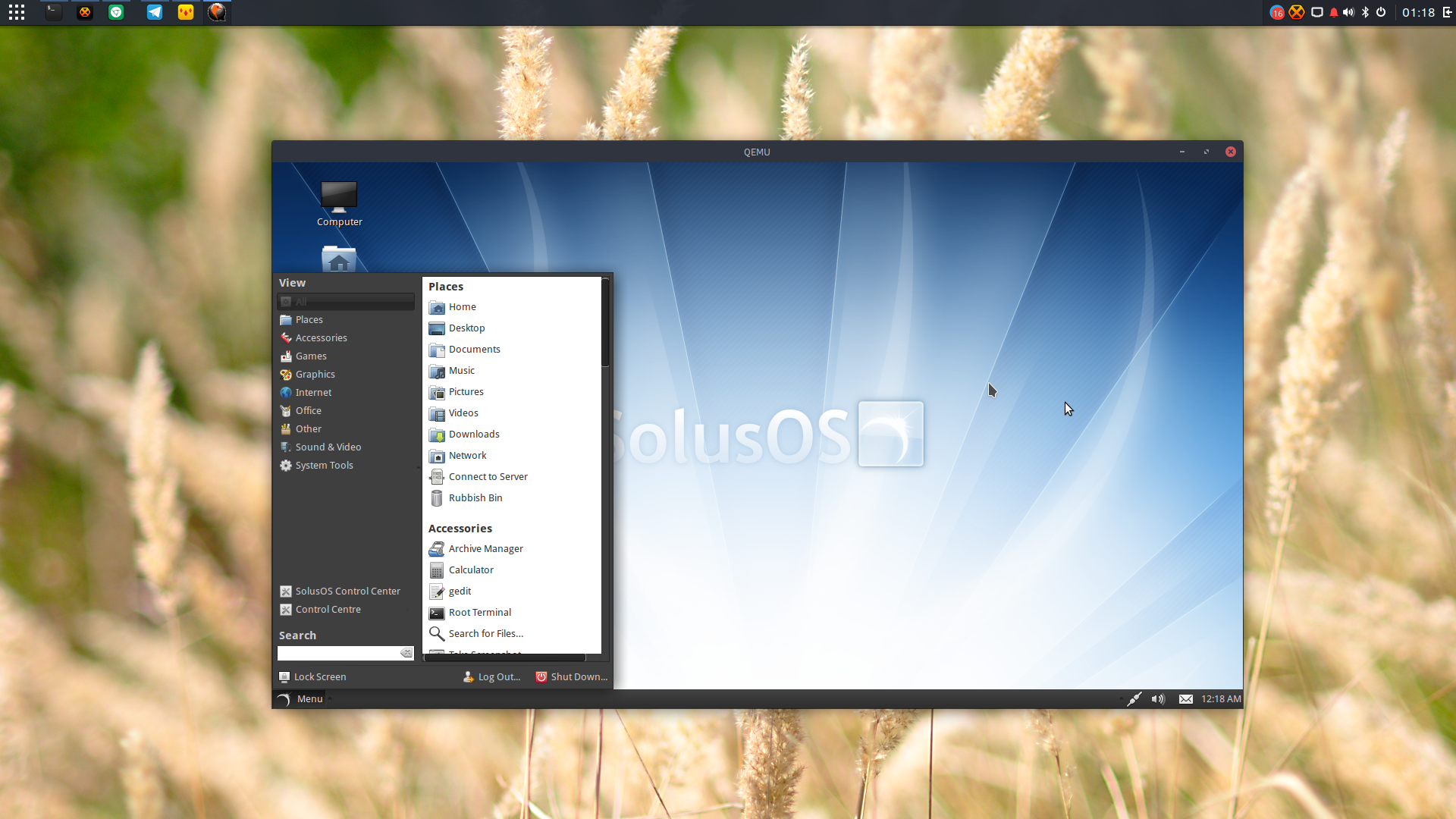
Task: Open Downloads folder entry
Action: [512, 435]
